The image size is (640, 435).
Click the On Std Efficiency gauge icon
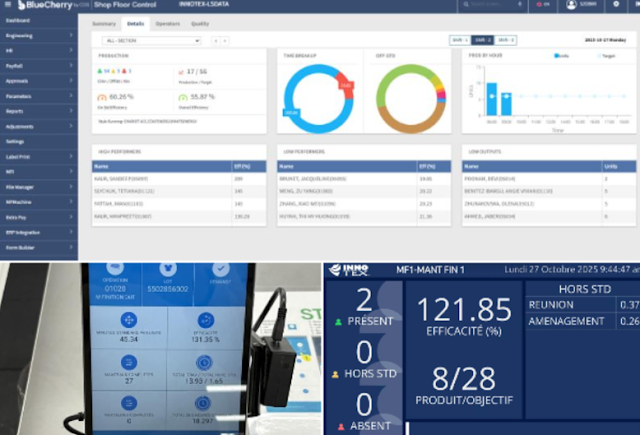pyautogui.click(x=102, y=98)
